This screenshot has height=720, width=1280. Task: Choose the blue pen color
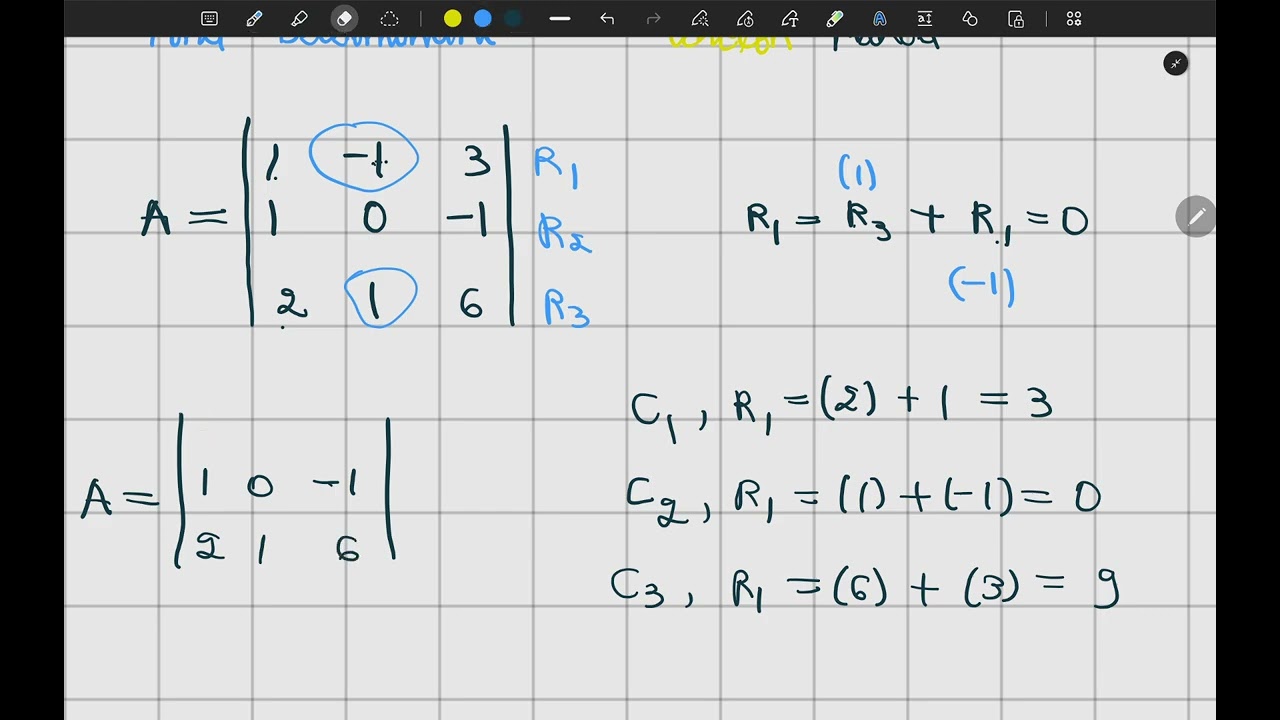(483, 19)
